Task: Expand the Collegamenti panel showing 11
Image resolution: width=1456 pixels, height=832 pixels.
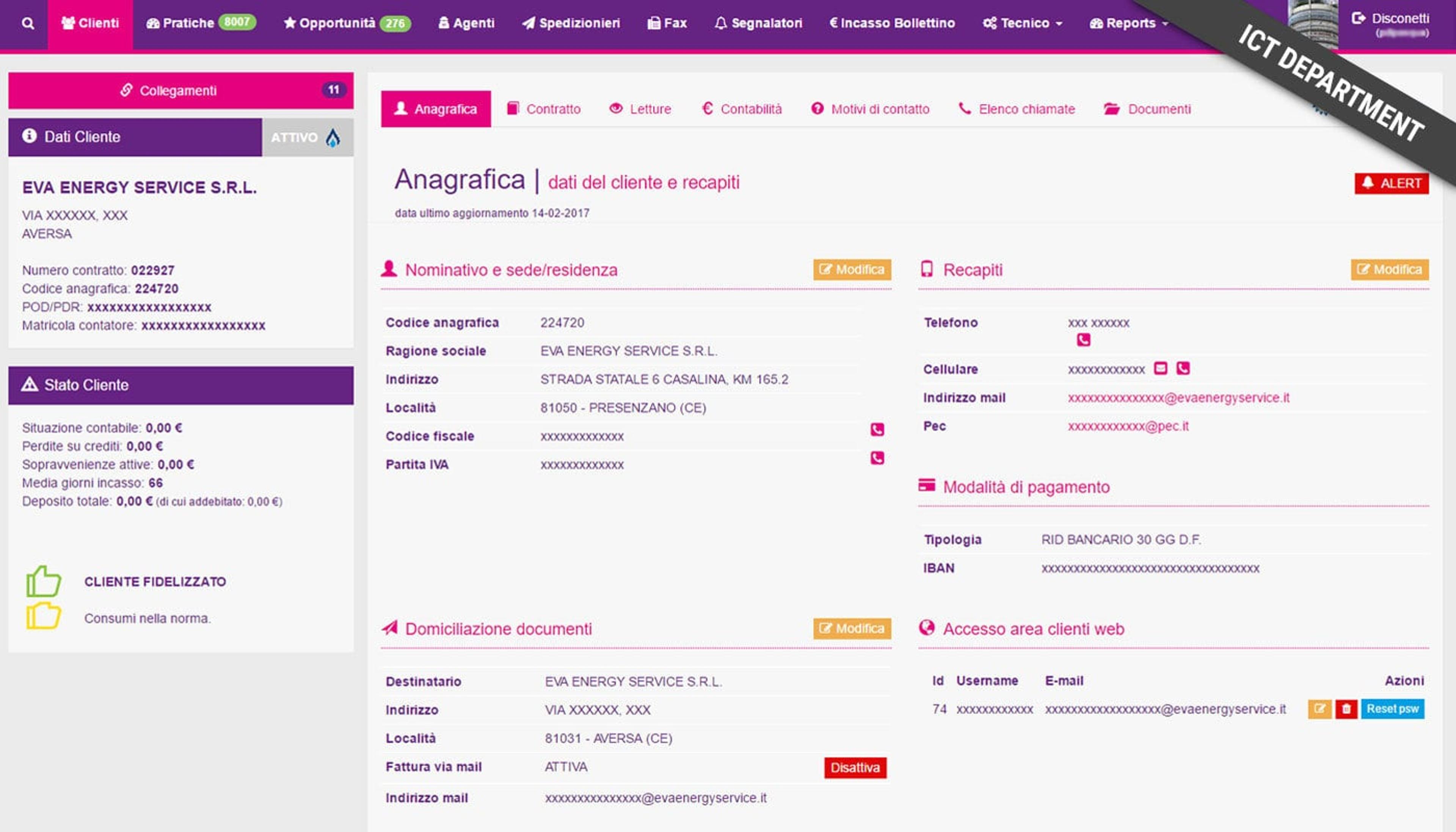Action: click(x=180, y=90)
